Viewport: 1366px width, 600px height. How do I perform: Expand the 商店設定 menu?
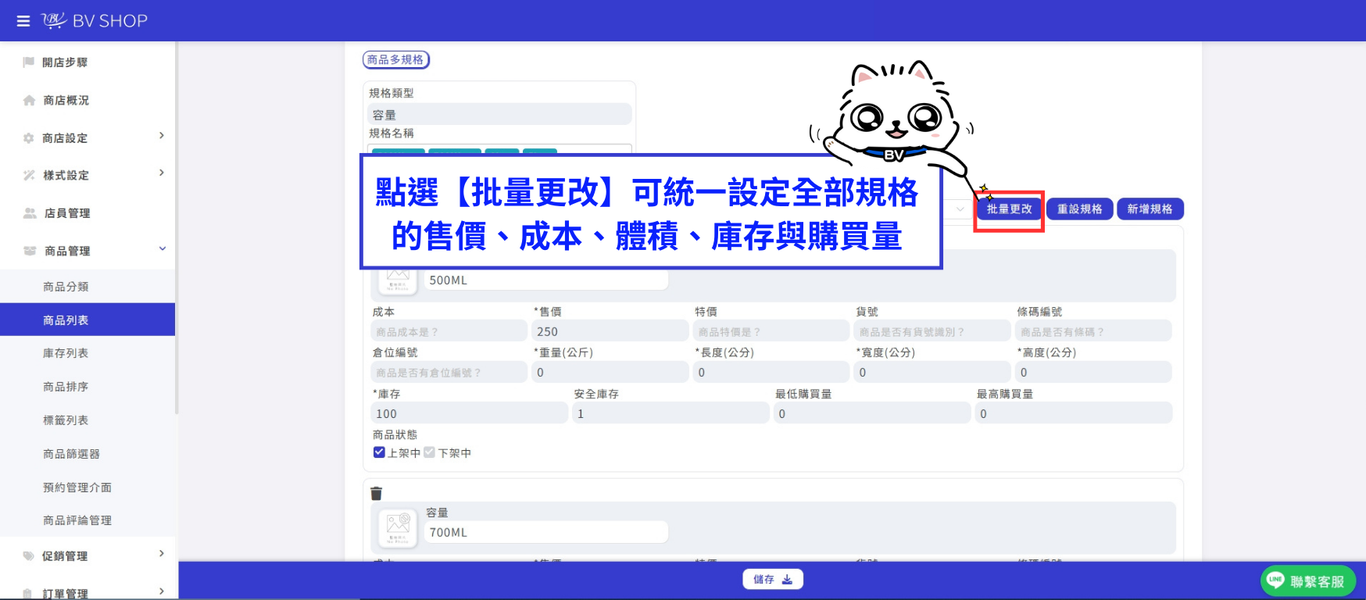(161, 136)
